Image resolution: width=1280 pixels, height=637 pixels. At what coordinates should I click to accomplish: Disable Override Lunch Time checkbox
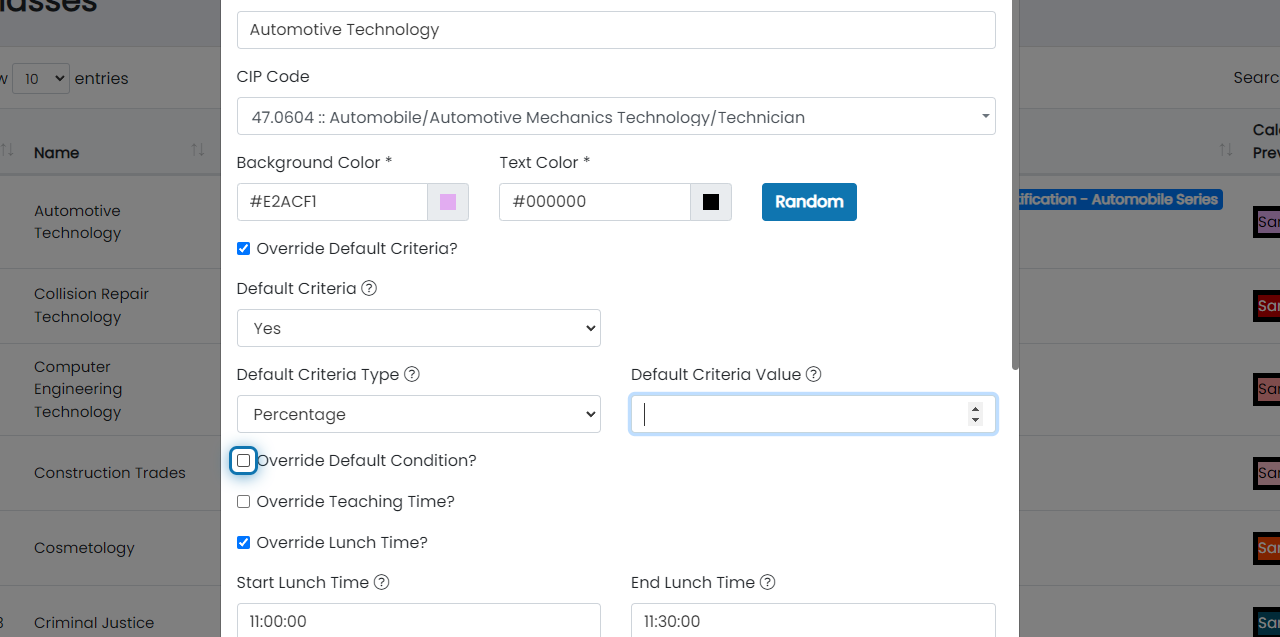pos(243,542)
